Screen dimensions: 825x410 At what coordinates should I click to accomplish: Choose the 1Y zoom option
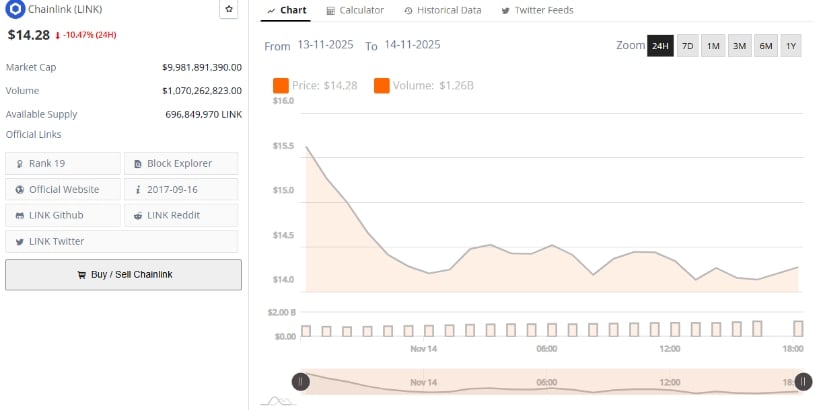[790, 46]
